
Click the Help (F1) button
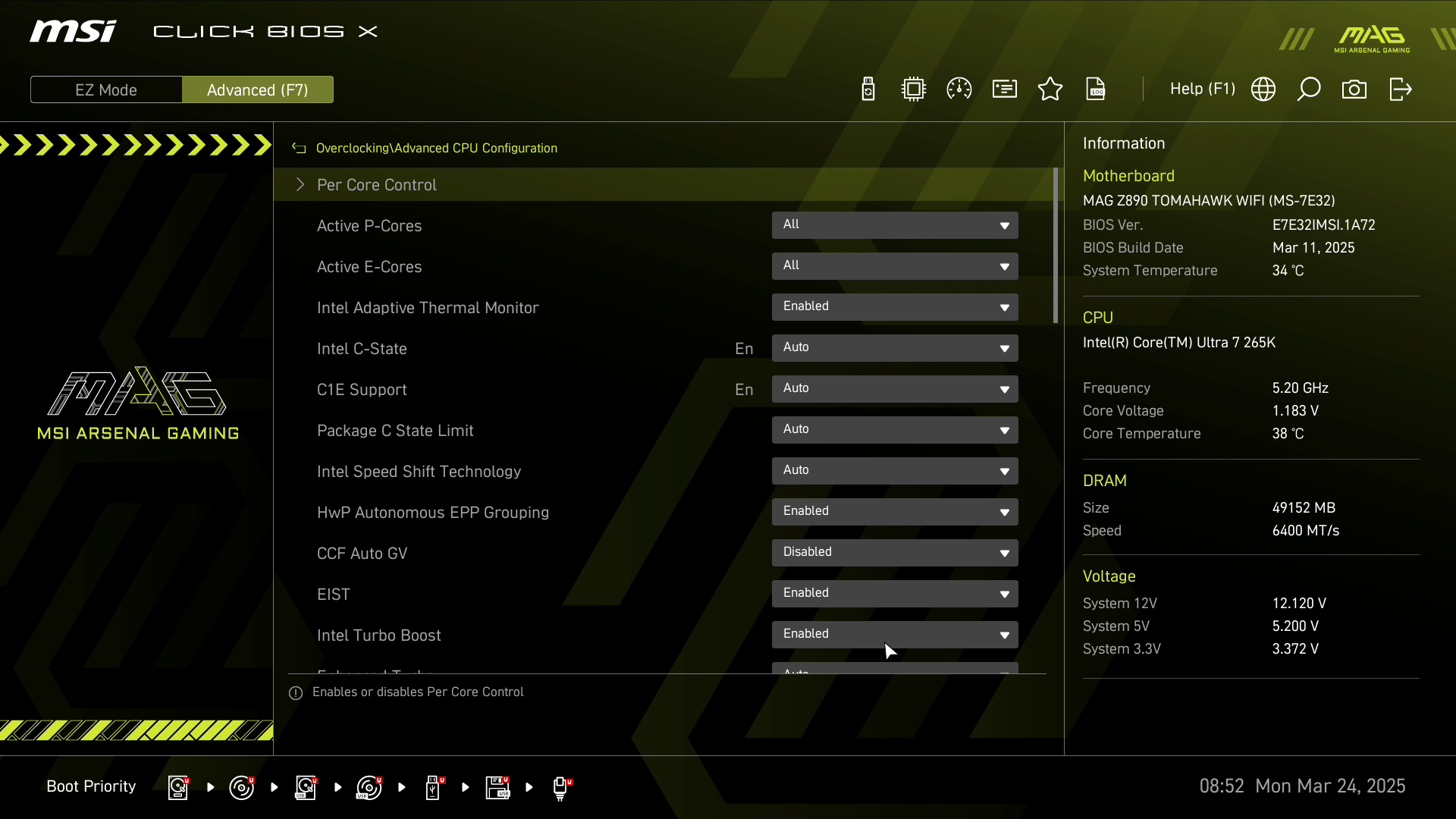(x=1202, y=89)
